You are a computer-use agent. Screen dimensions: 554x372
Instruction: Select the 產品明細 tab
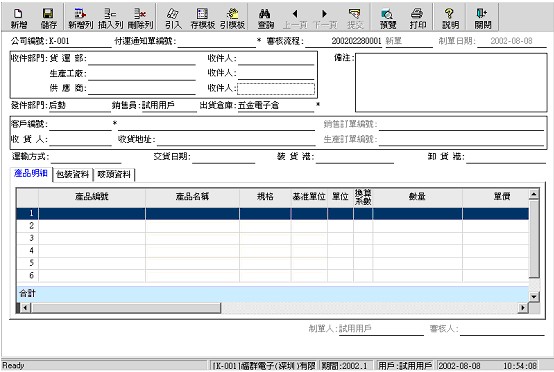click(31, 173)
